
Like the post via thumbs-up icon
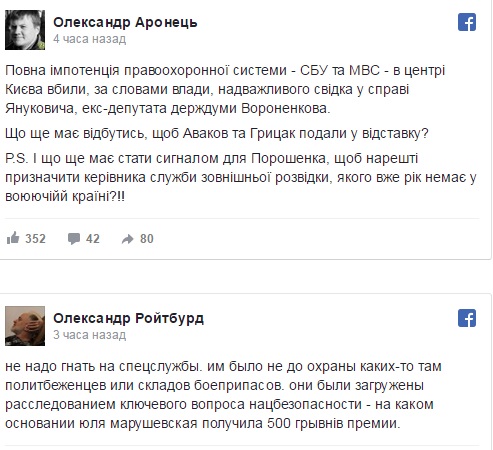pyautogui.click(x=13, y=238)
